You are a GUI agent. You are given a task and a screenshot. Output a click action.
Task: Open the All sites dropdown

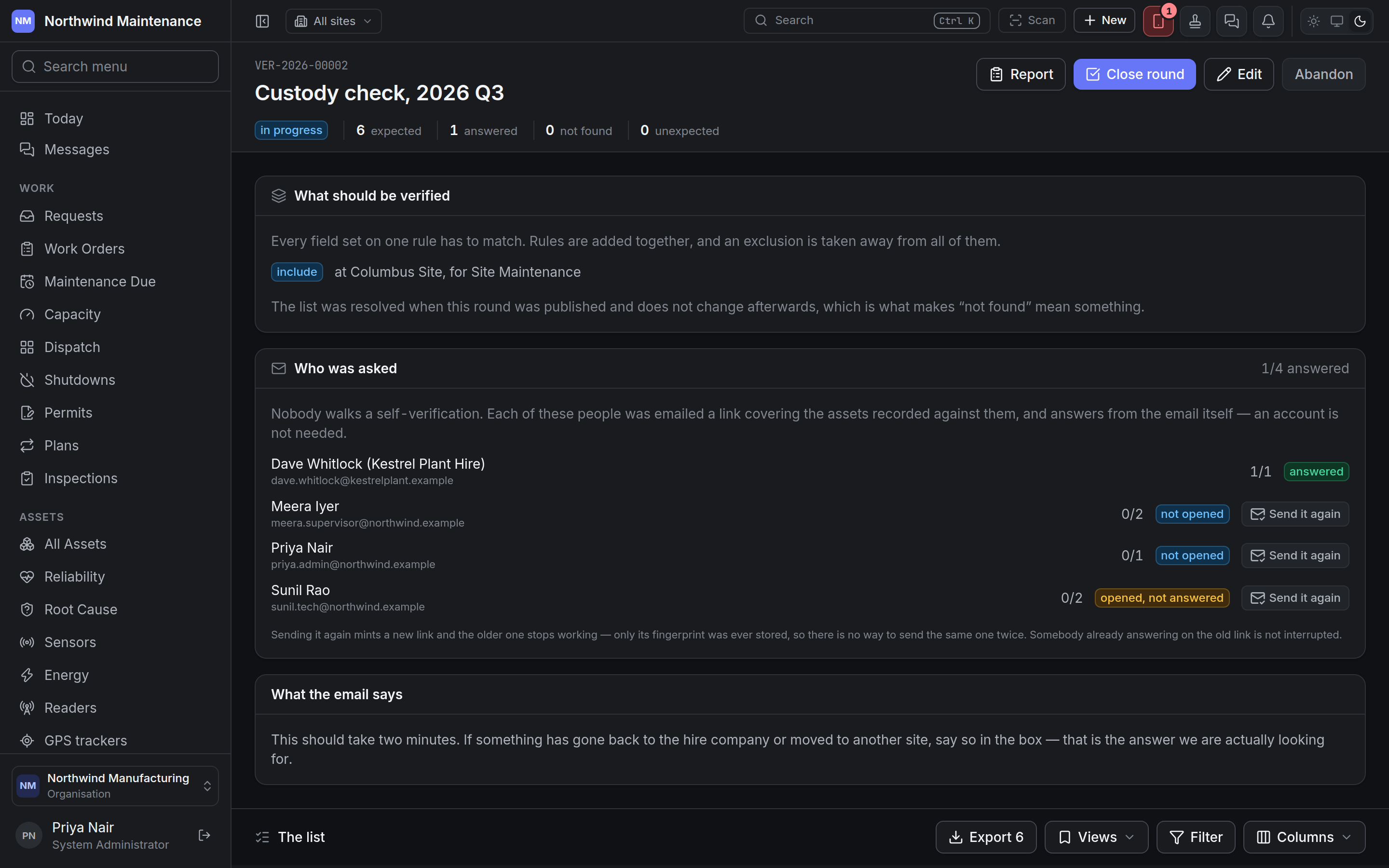point(333,21)
